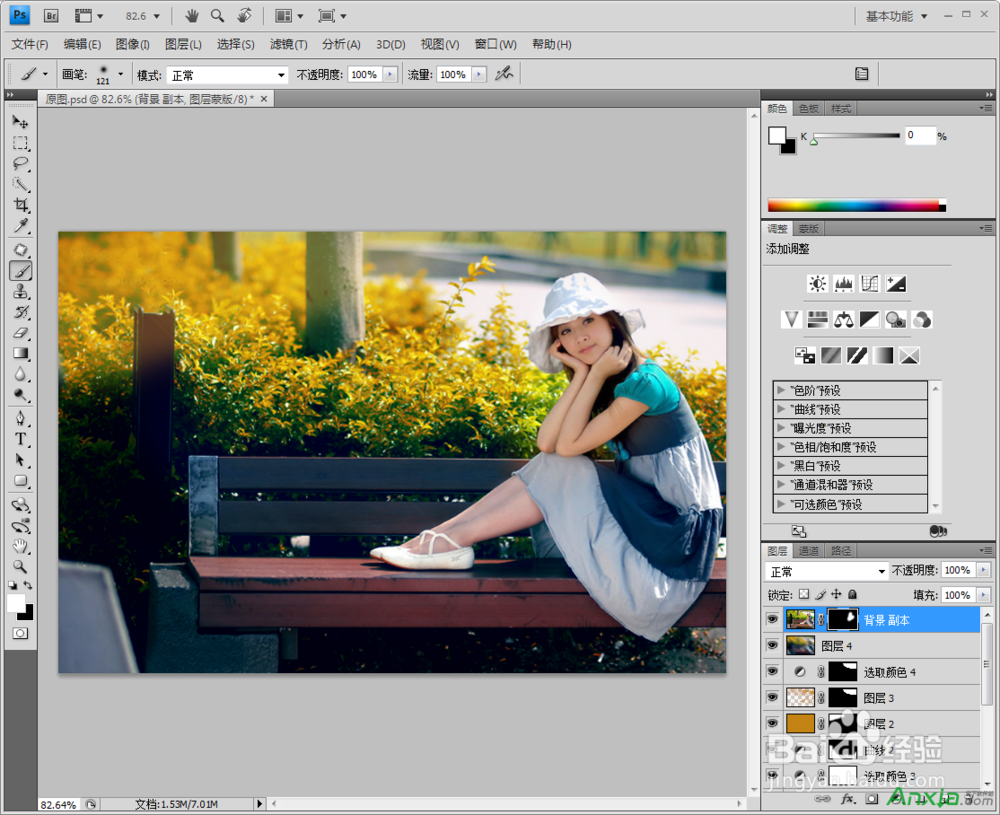Hide the 图层 3 layer
1000x815 pixels.
pyautogui.click(x=772, y=698)
